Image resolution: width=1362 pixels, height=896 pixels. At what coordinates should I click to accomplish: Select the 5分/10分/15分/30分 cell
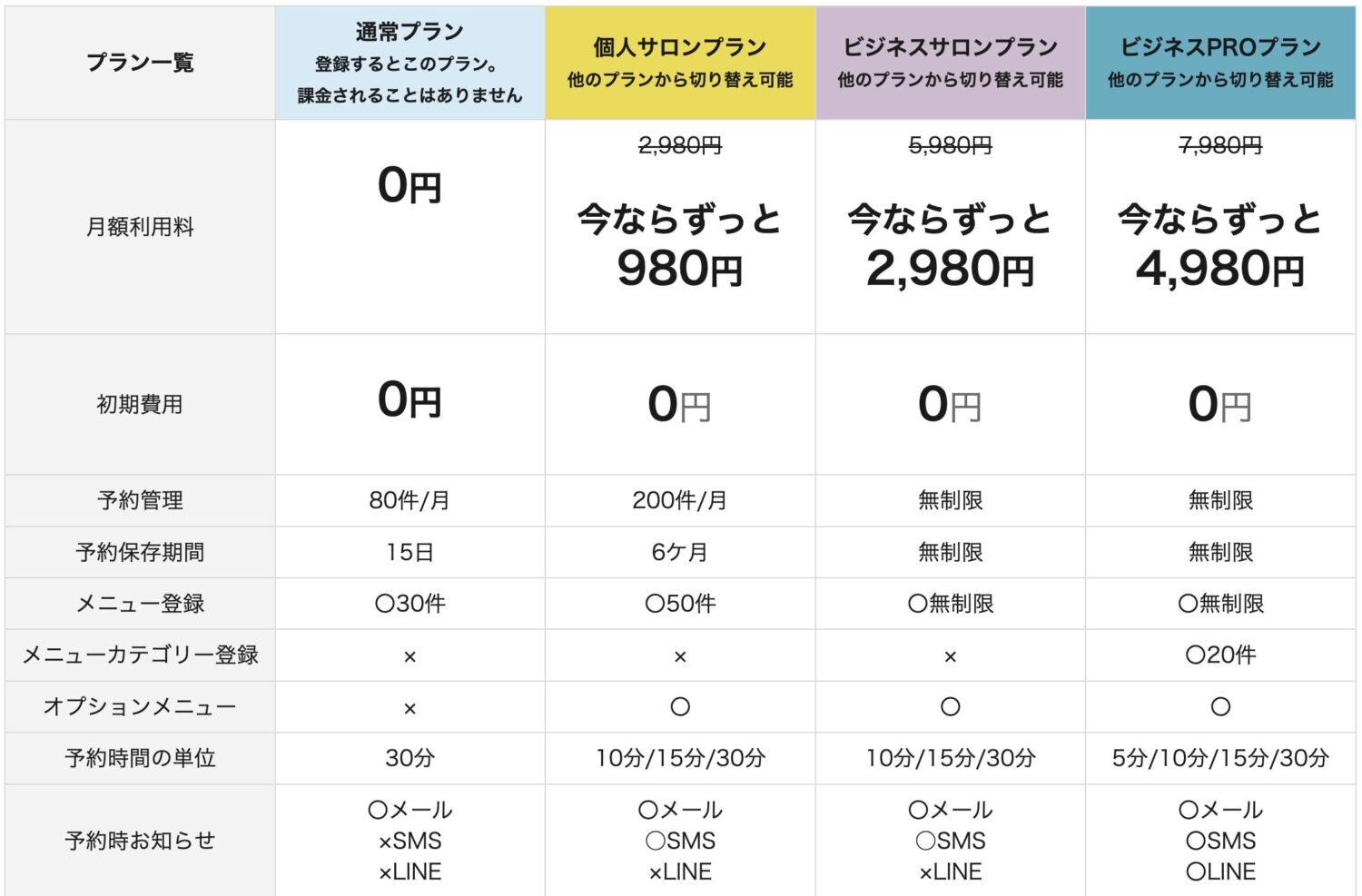tap(1220, 758)
